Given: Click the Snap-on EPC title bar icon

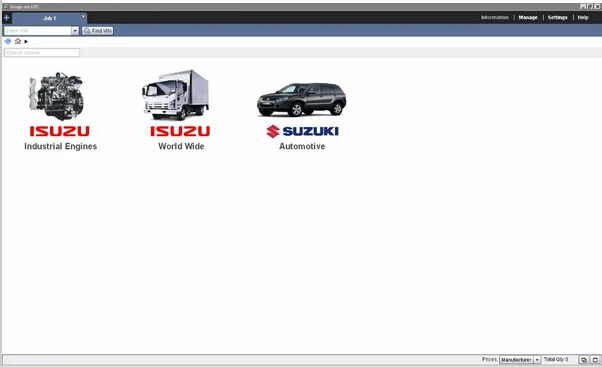Looking at the screenshot, I should coord(5,7).
